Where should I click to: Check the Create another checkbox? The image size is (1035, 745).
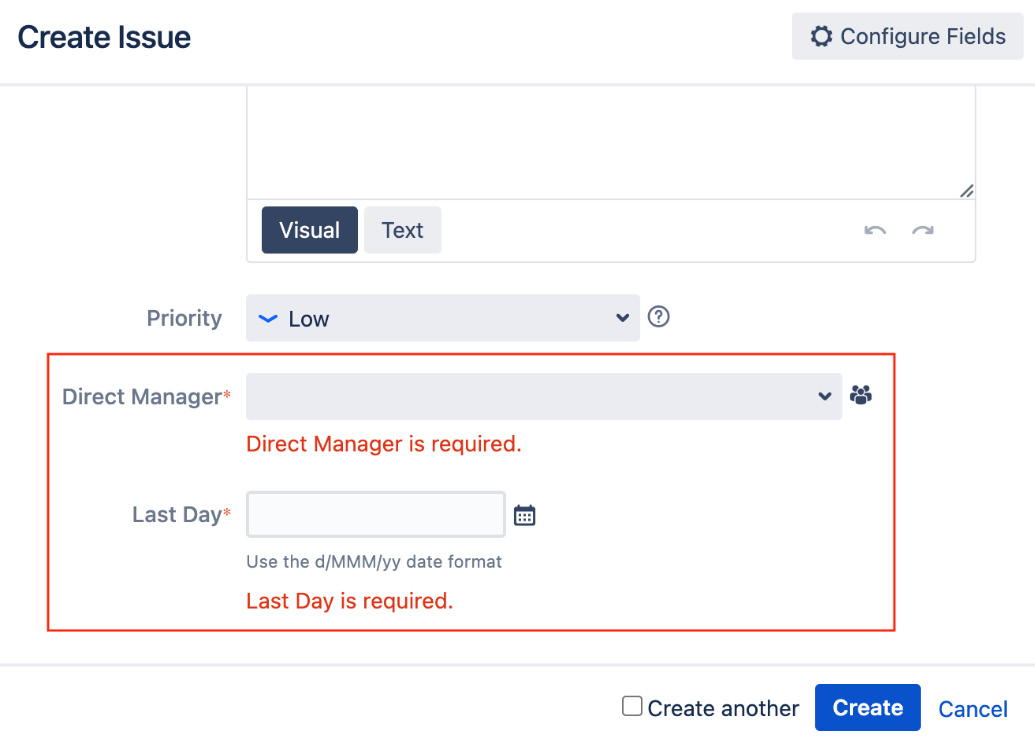(631, 705)
